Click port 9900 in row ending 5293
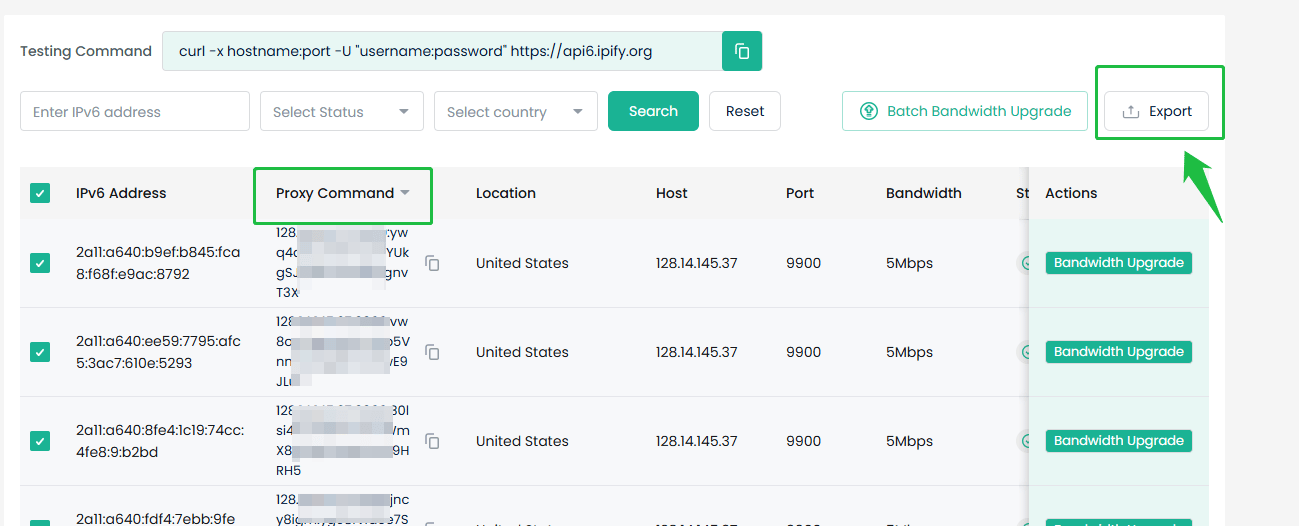1299x526 pixels. pos(804,352)
